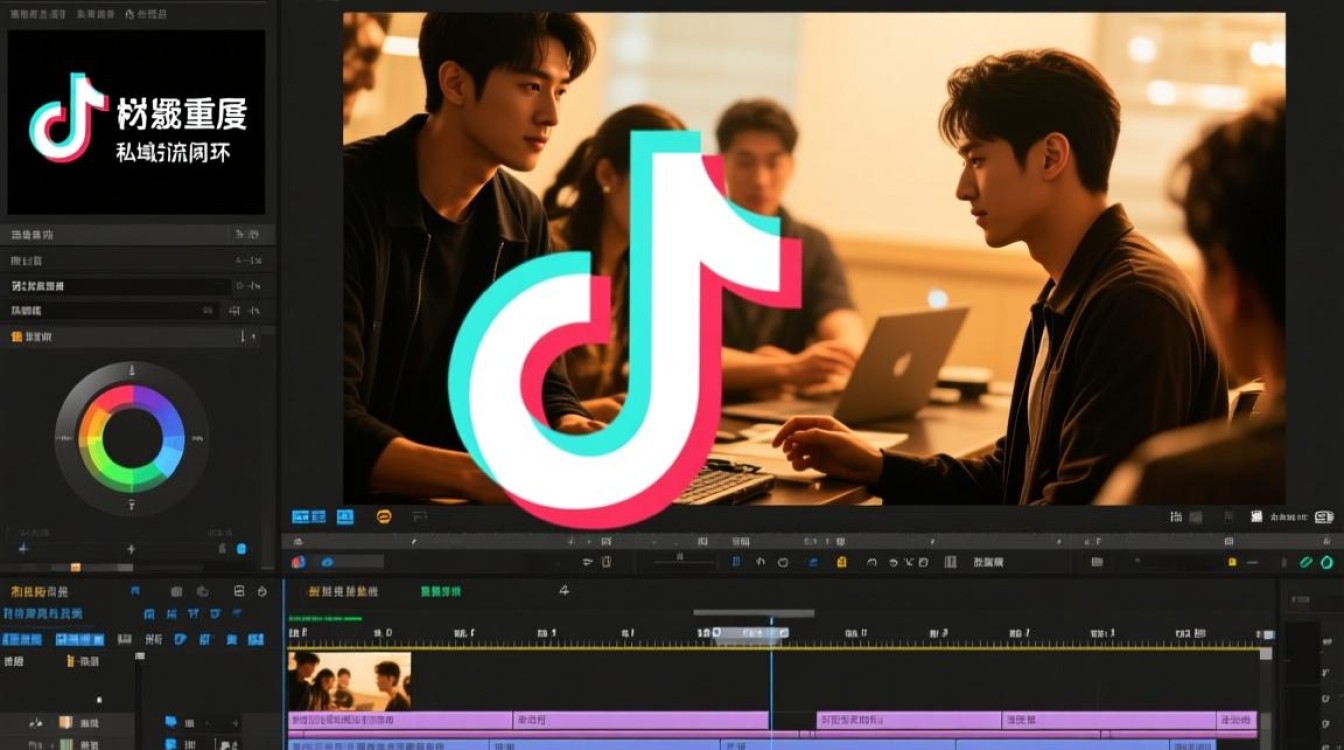Switch to the orange-labeled tab above the timeline
This screenshot has width=1344, height=750.
click(342, 592)
